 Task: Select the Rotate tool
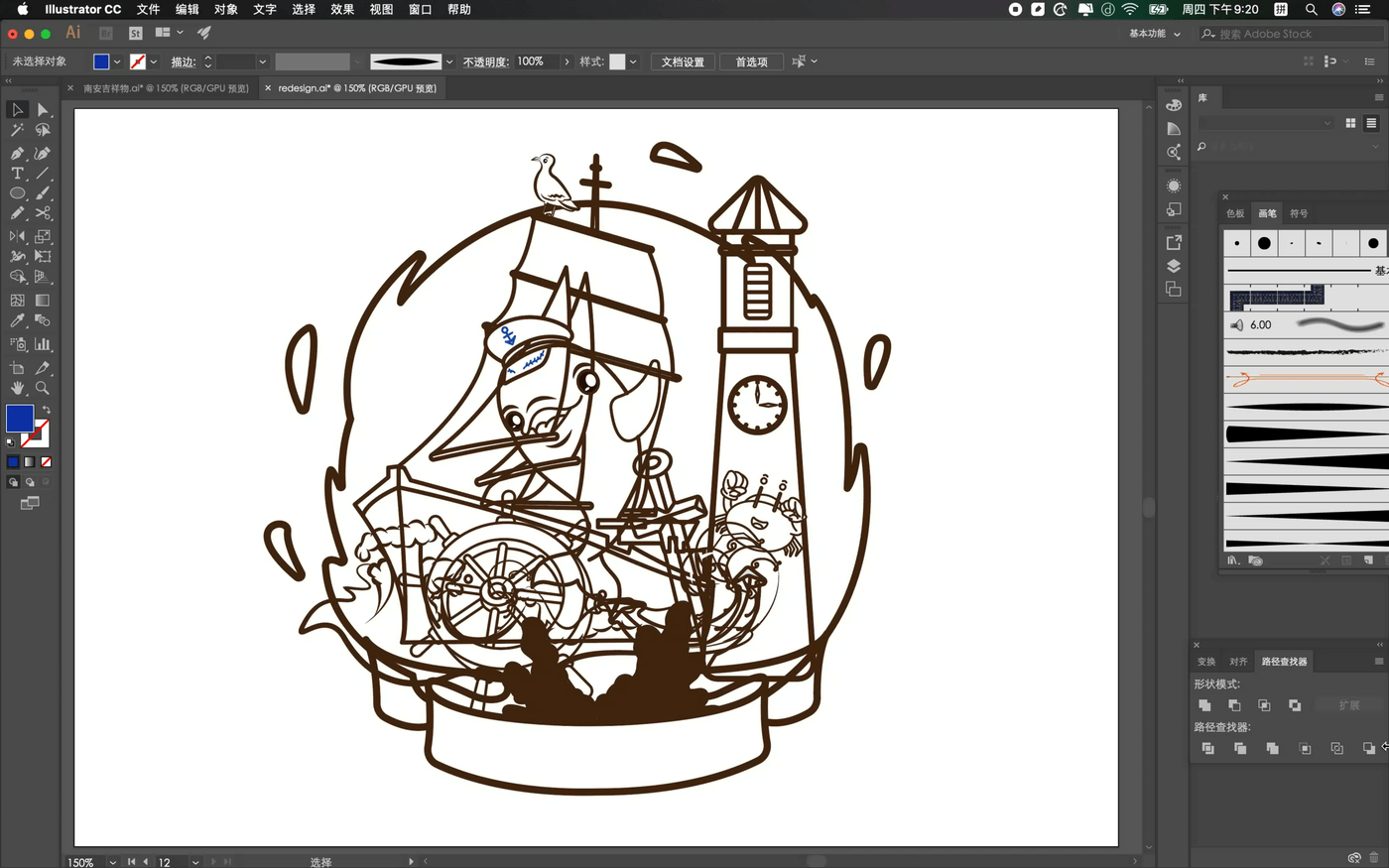tap(17, 236)
